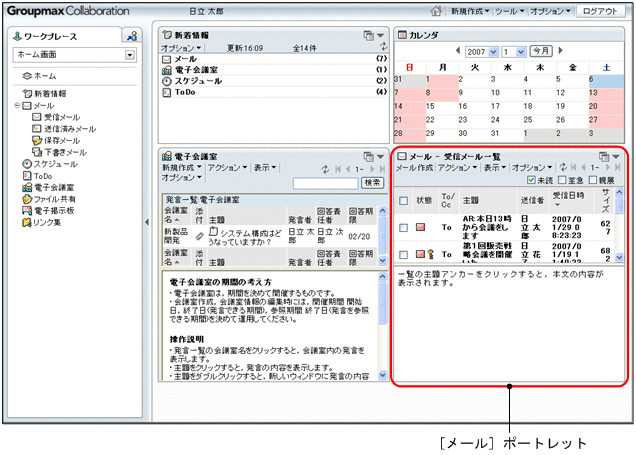The image size is (636, 455).
Task: Click メール作成 in the mail portlet
Action: coord(414,167)
